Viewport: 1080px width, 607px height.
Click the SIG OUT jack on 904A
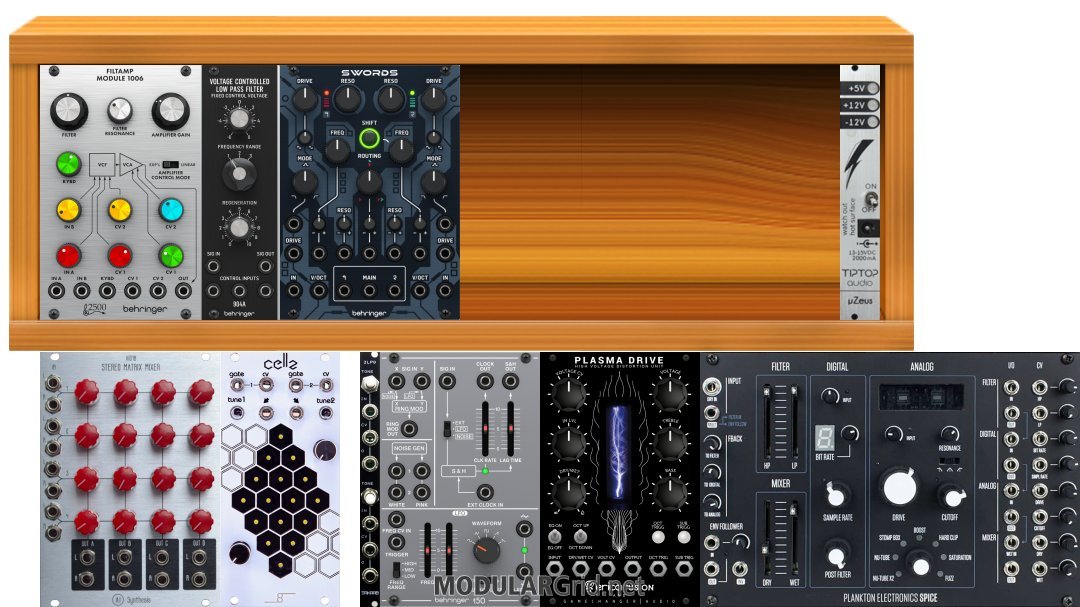264,266
